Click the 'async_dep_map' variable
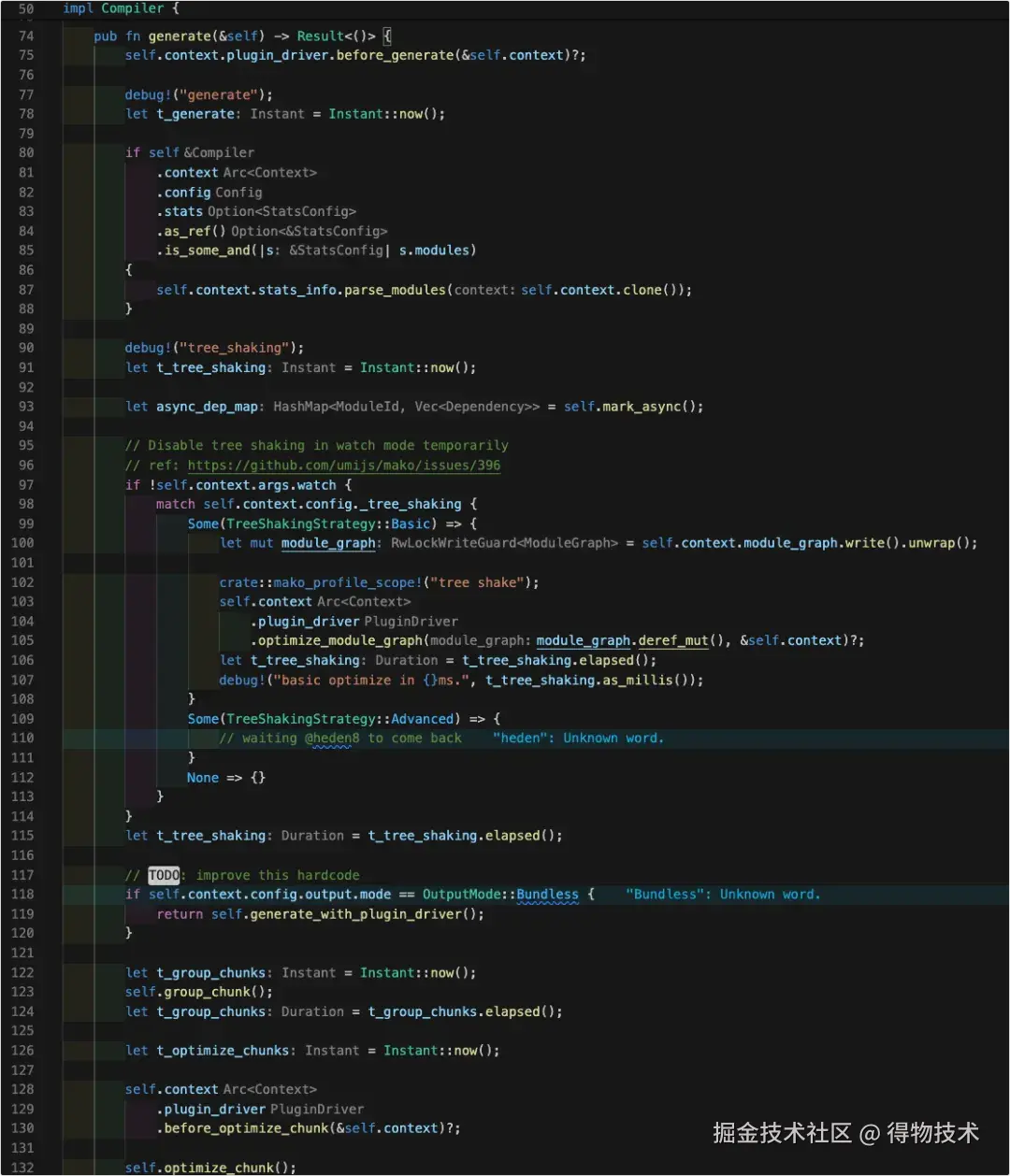Screen dimensions: 1010x1176 [x=207, y=407]
